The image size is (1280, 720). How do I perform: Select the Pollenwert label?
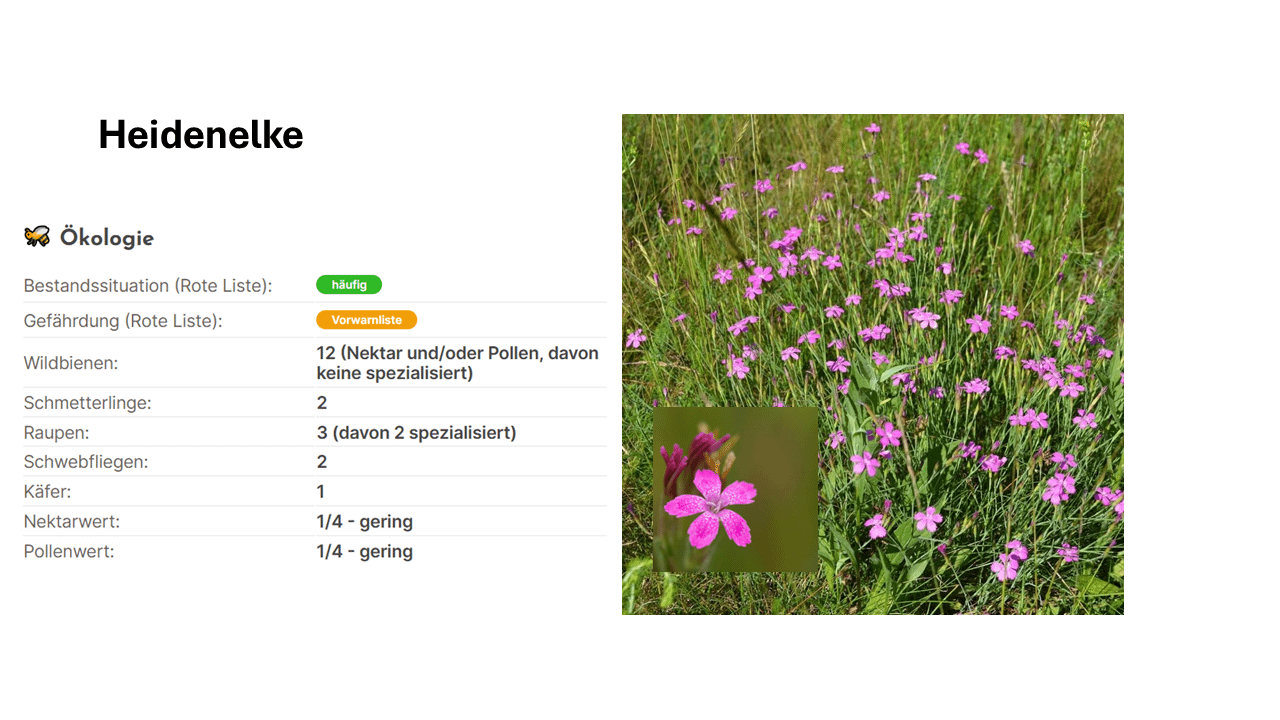point(69,551)
